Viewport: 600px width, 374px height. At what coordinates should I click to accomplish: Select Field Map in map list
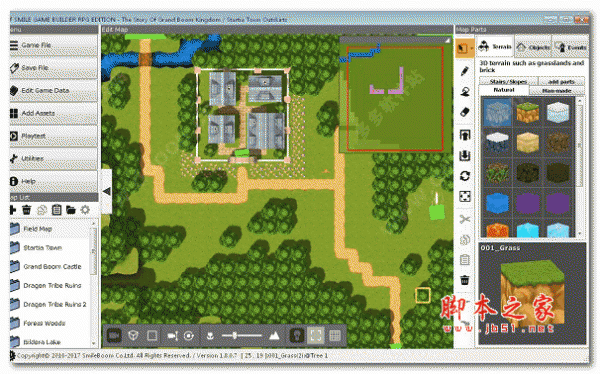click(50, 229)
